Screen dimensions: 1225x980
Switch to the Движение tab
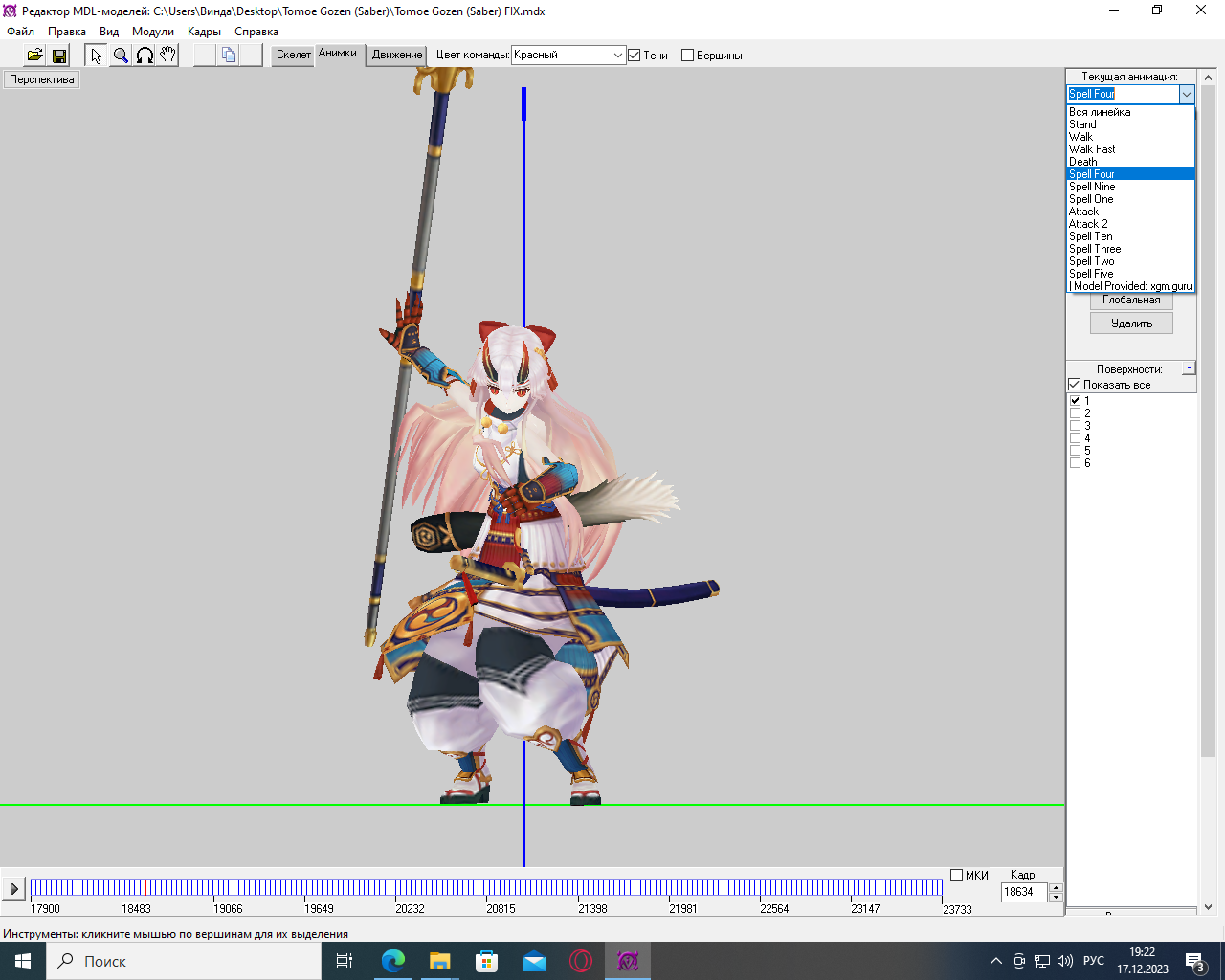click(x=397, y=55)
